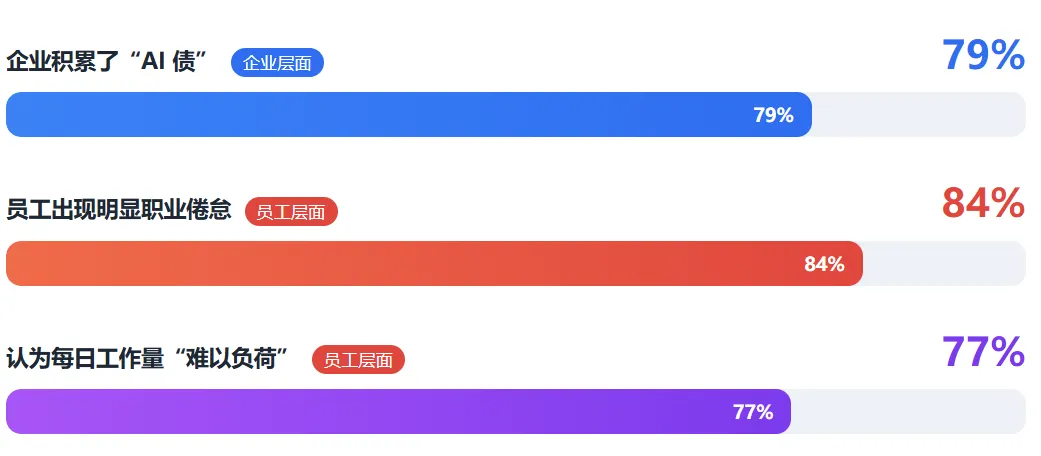Click the white 77% label inside purple bar

coord(753,412)
